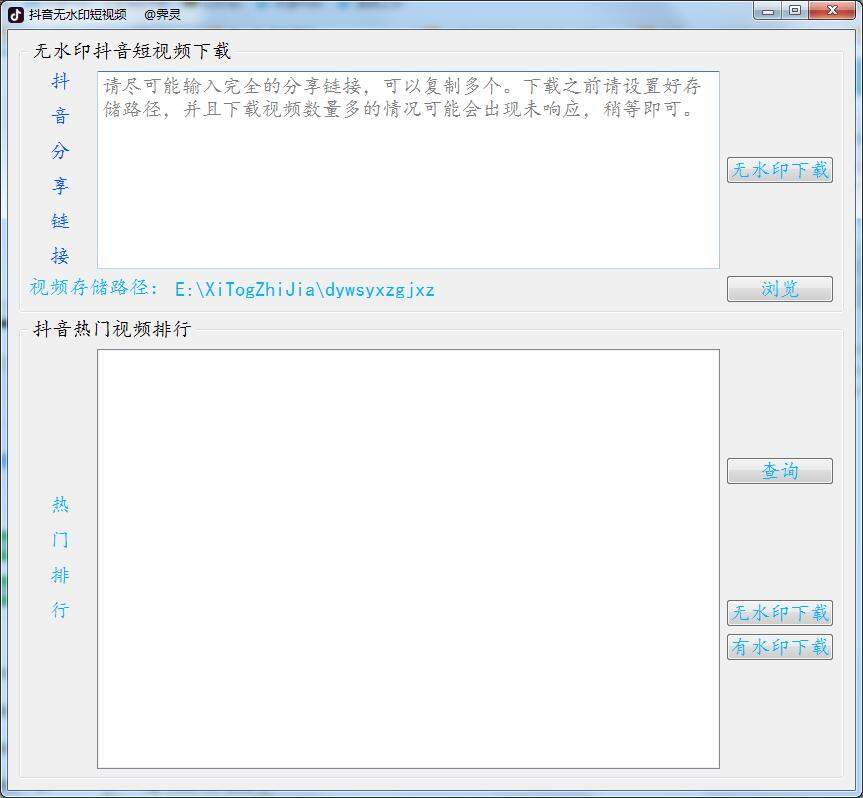Click the lower 无水印下载 button

[x=779, y=613]
